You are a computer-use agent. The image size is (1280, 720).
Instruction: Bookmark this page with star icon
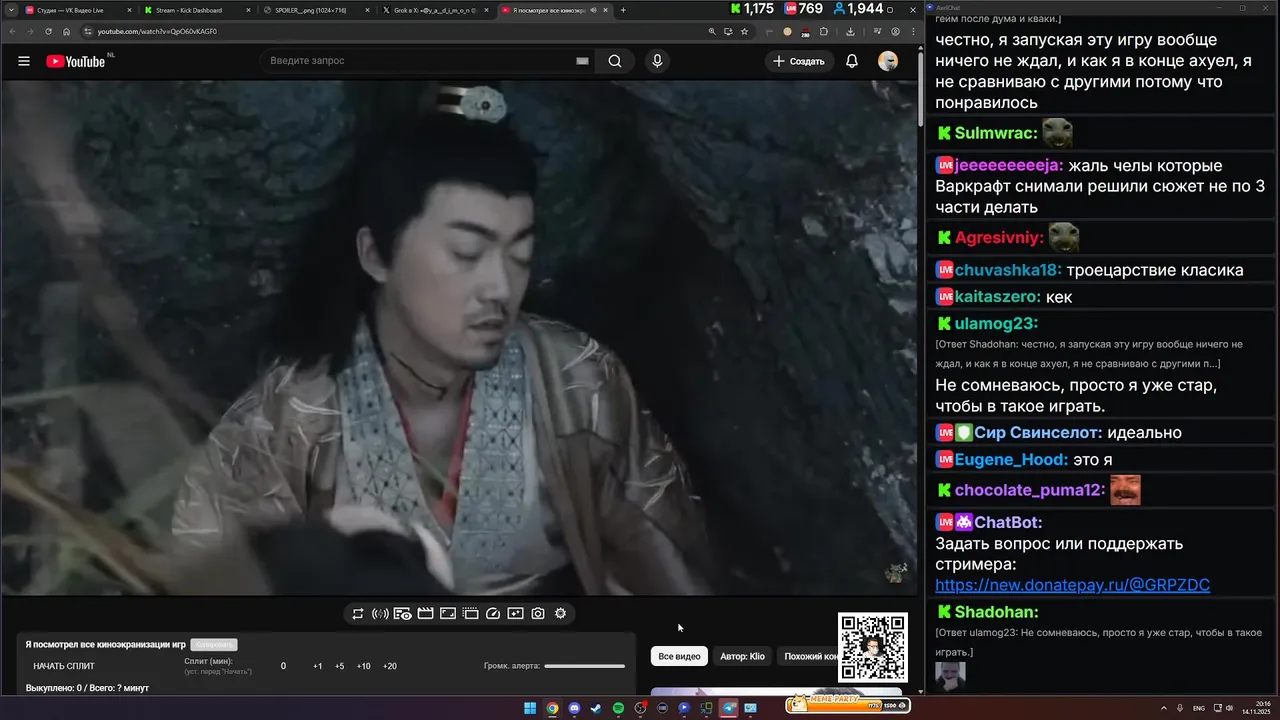(744, 31)
